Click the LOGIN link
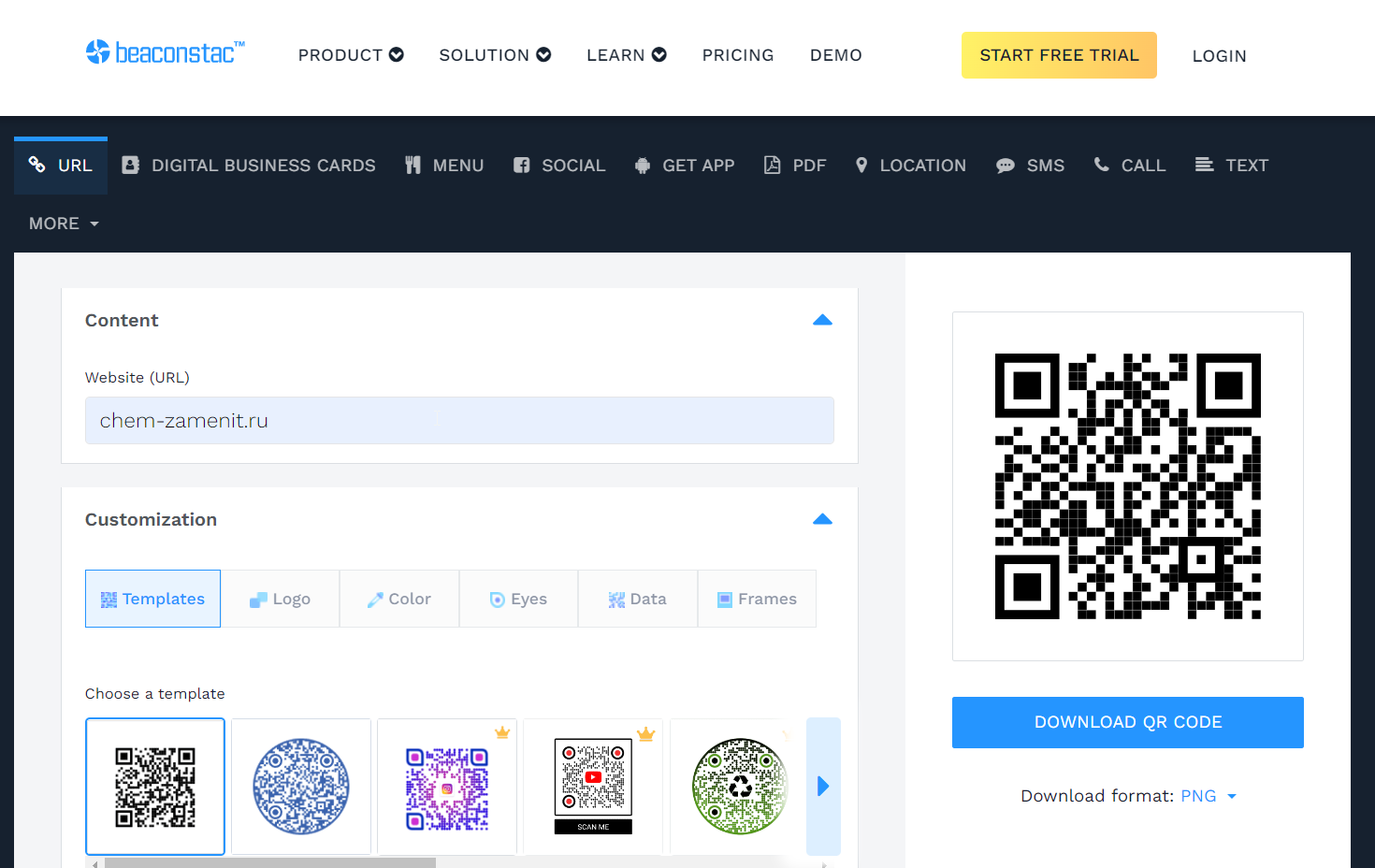Image resolution: width=1375 pixels, height=868 pixels. [1219, 56]
